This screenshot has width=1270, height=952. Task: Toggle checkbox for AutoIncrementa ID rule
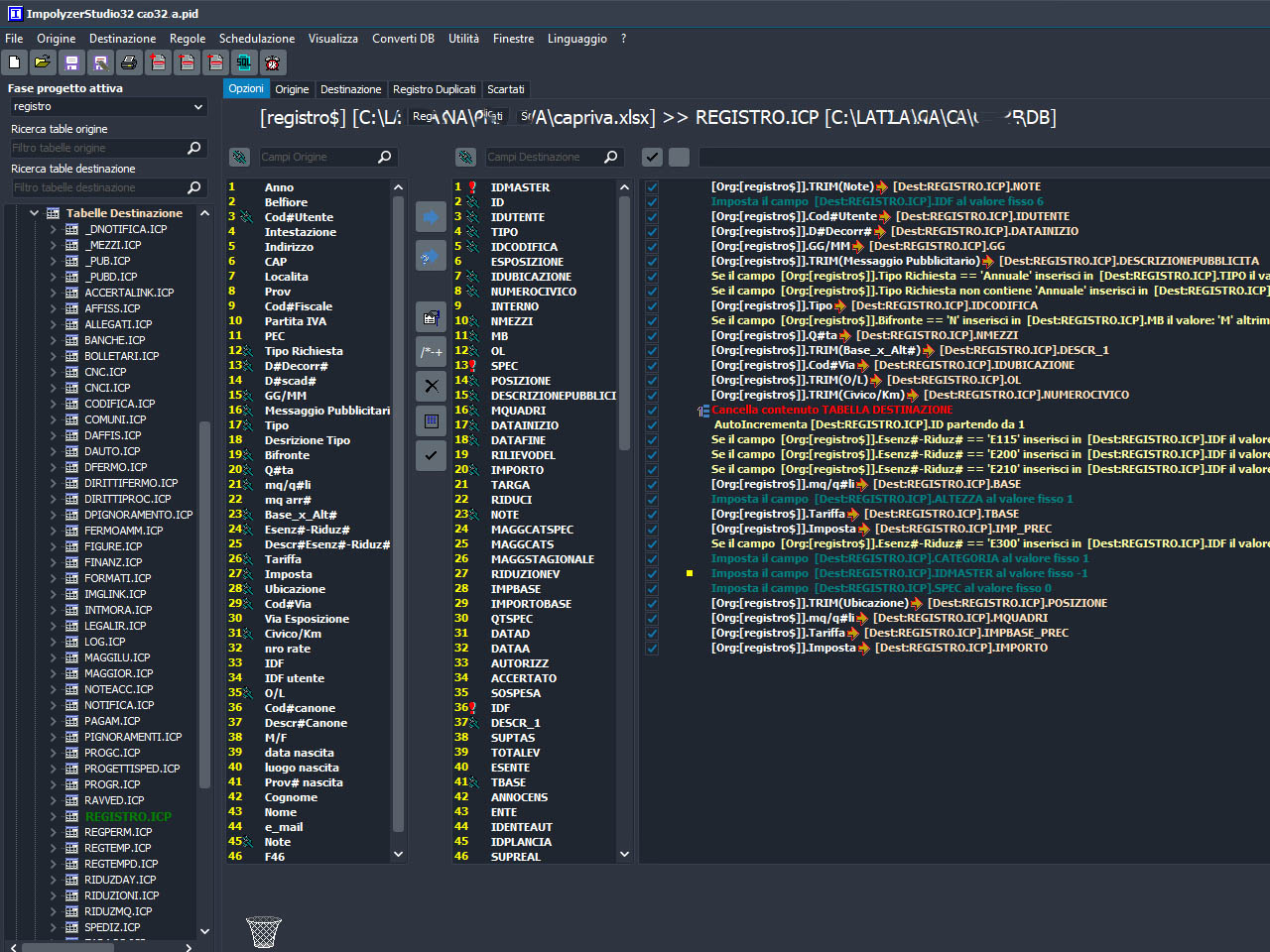pos(652,424)
